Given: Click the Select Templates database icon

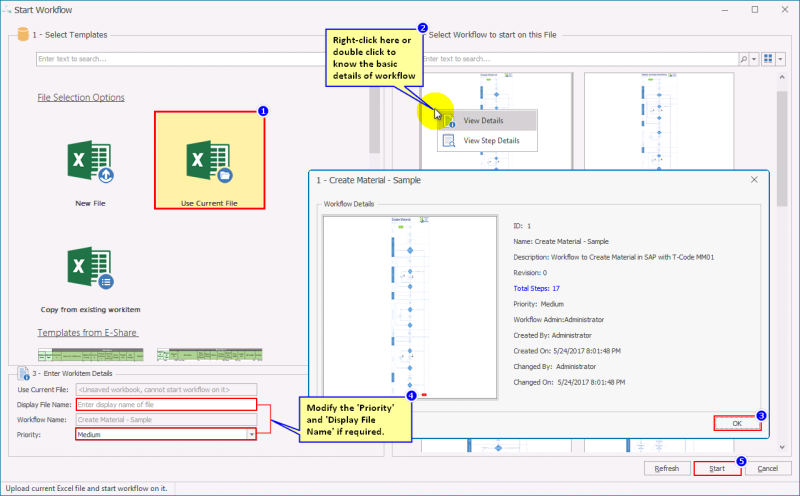Looking at the screenshot, I should pyautogui.click(x=21, y=34).
